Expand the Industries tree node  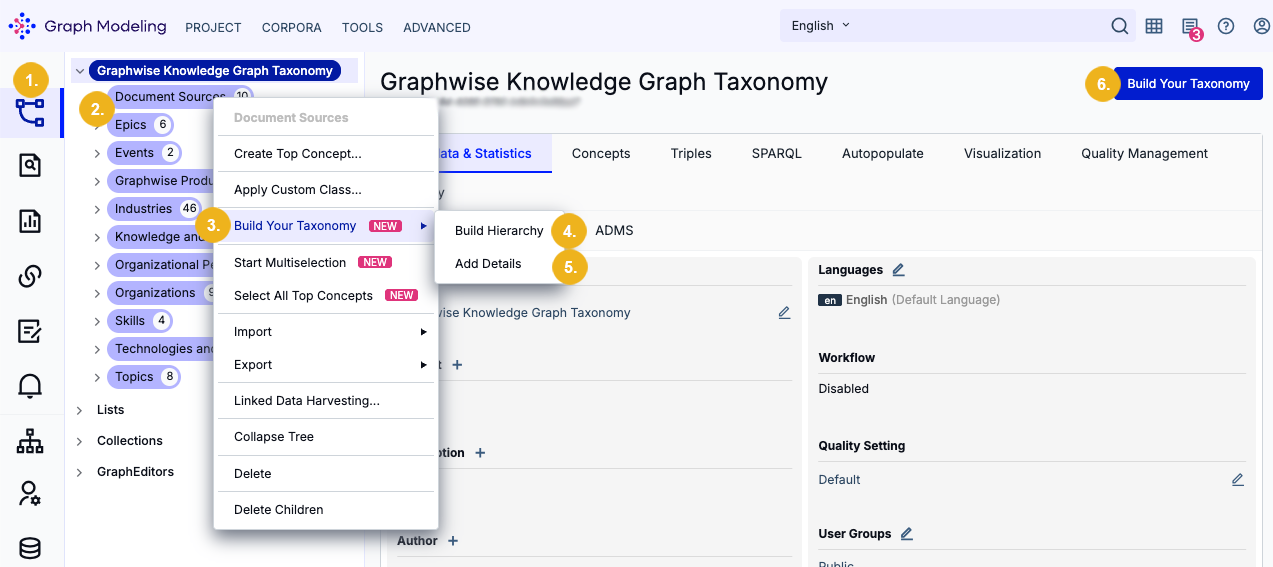(98, 209)
